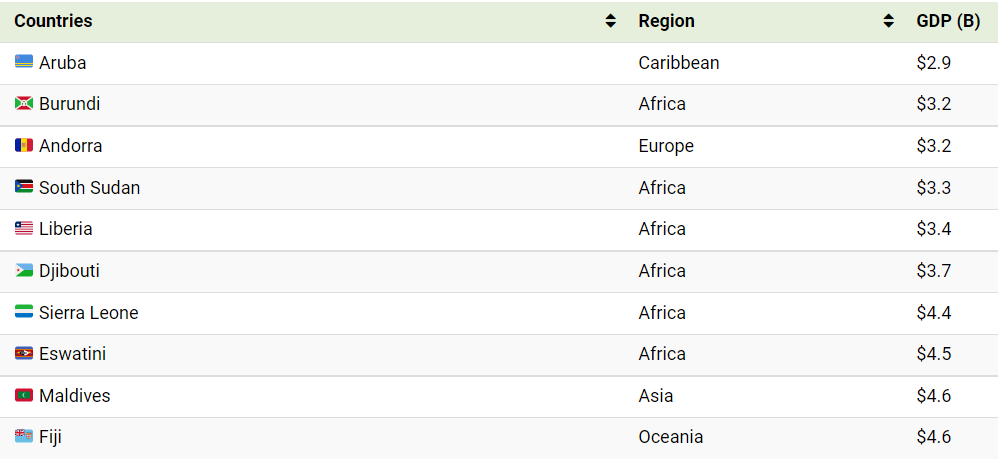Image resolution: width=998 pixels, height=461 pixels.
Task: Click the Sierra Leone flag icon
Action: (x=24, y=312)
